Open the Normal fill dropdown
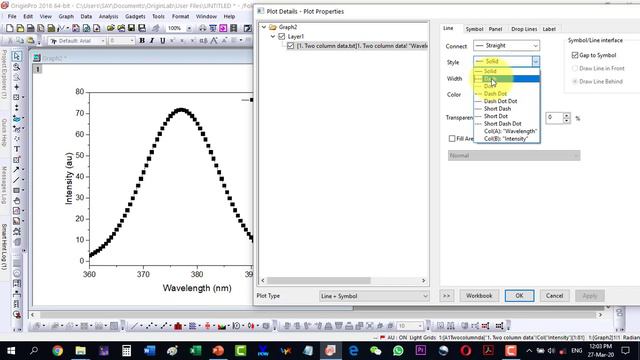The width and height of the screenshot is (640, 360). tap(514, 156)
